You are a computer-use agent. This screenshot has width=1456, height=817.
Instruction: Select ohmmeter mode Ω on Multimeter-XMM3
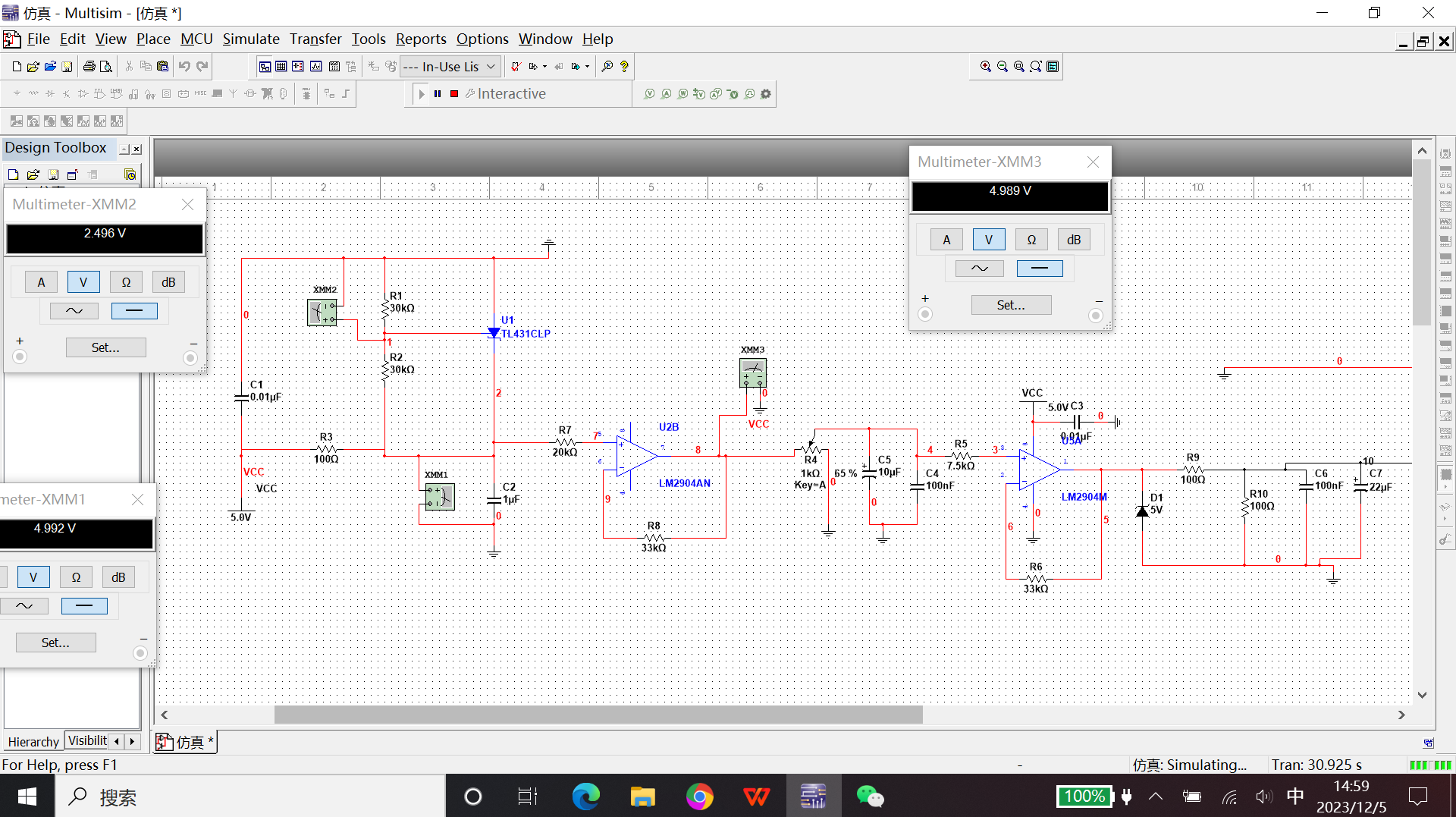1031,240
